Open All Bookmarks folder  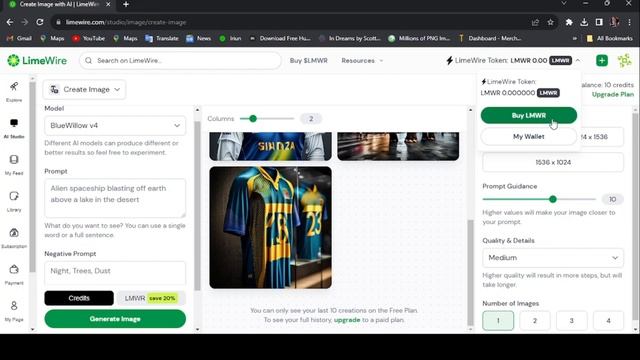[609, 38]
